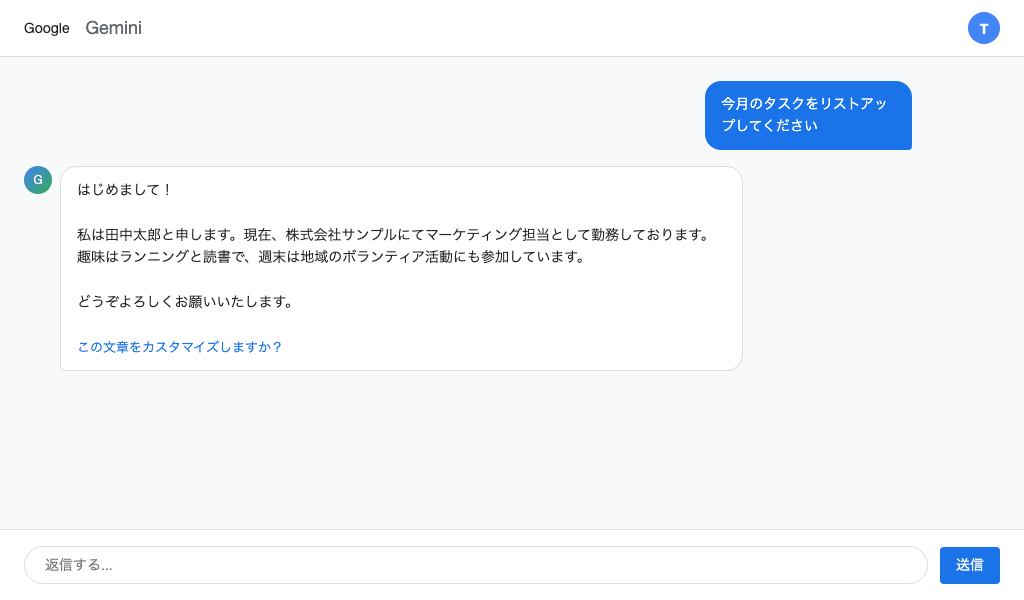Image resolution: width=1024 pixels, height=600 pixels.
Task: Select the greeting line はじめまして！
Action: pos(126,189)
